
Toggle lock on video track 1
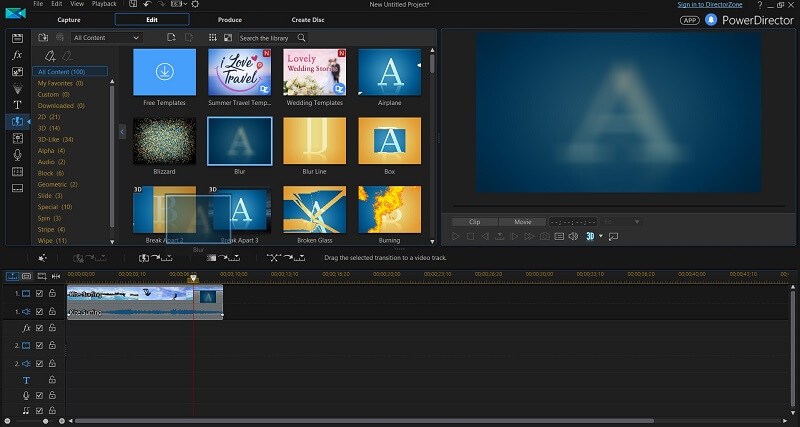(52, 293)
